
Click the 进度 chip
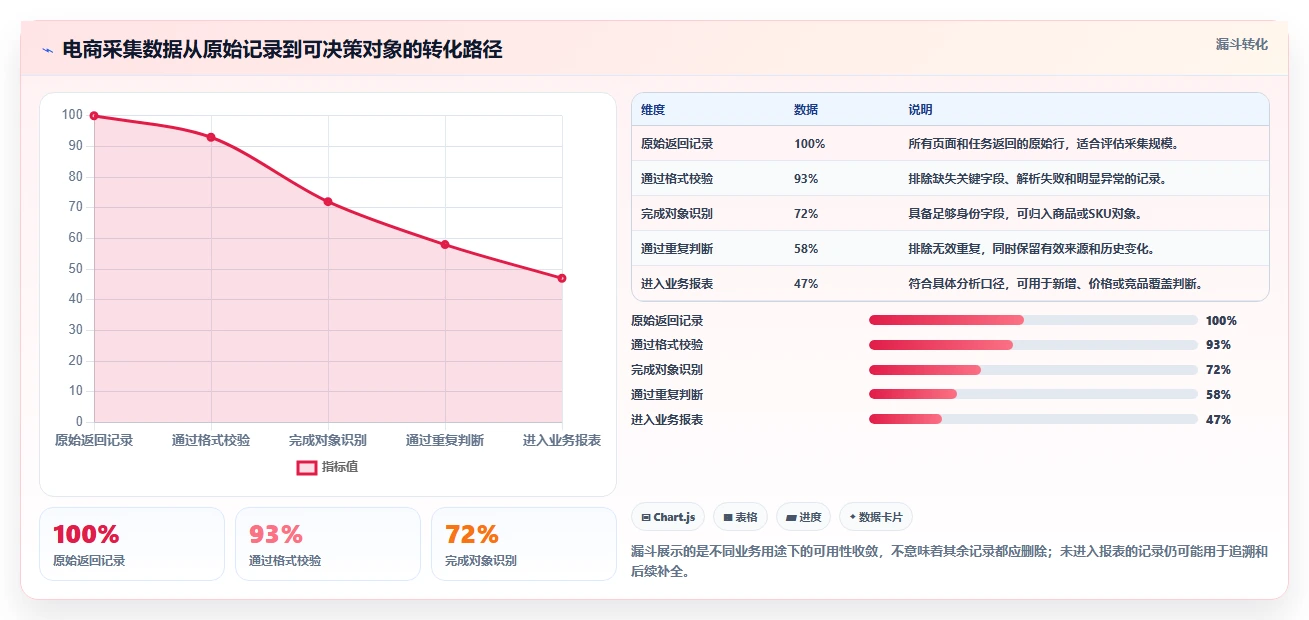point(804,517)
